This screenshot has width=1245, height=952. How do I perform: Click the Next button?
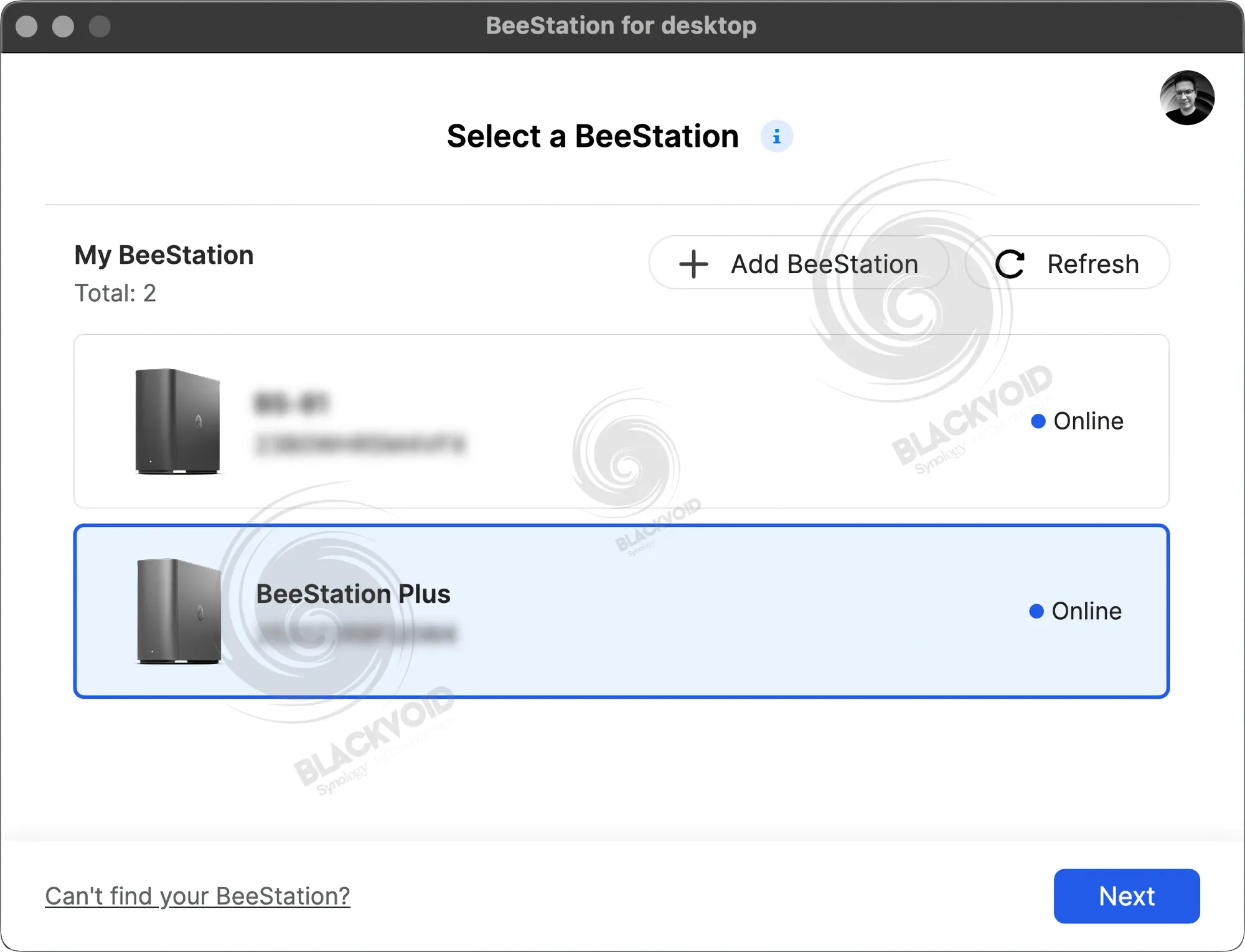[x=1127, y=896]
